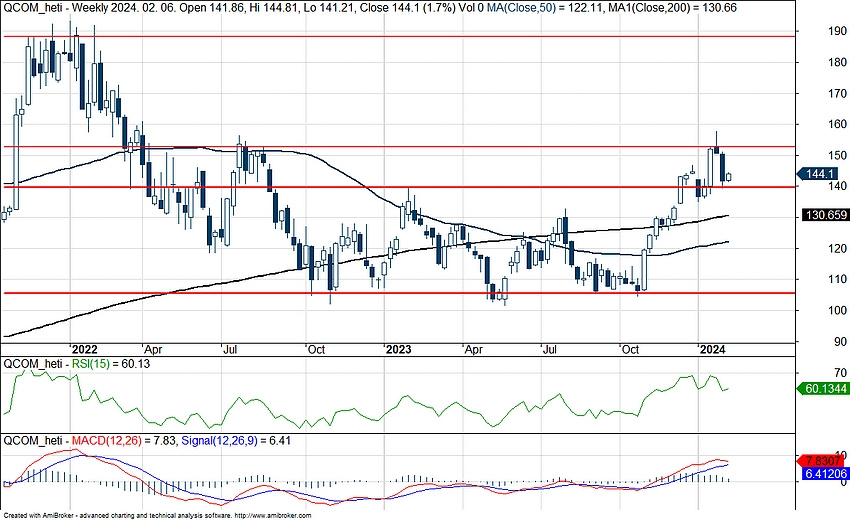
Task: Click the 120 price axis label
Action: [836, 248]
